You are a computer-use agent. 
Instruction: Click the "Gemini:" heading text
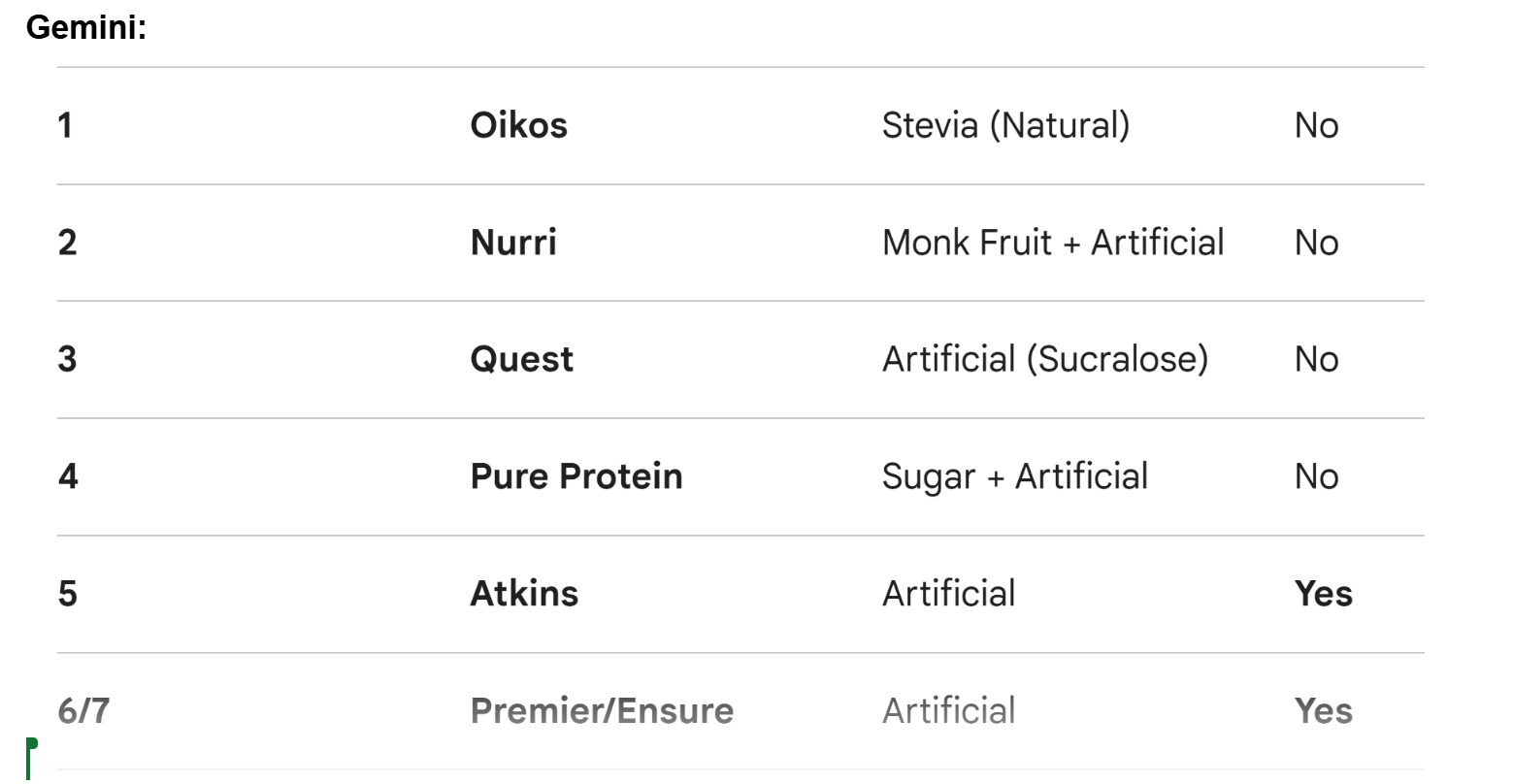pyautogui.click(x=86, y=27)
